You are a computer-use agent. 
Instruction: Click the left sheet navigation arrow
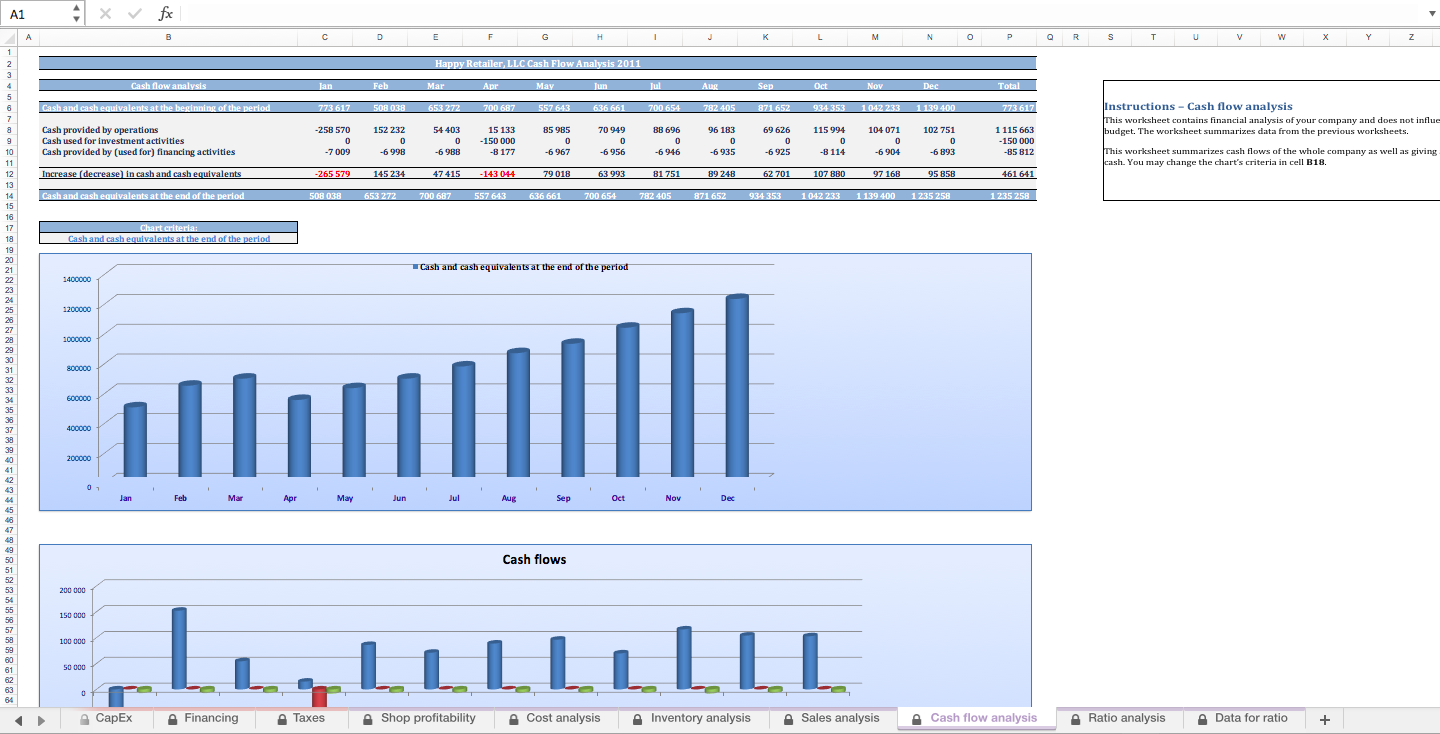click(16, 718)
